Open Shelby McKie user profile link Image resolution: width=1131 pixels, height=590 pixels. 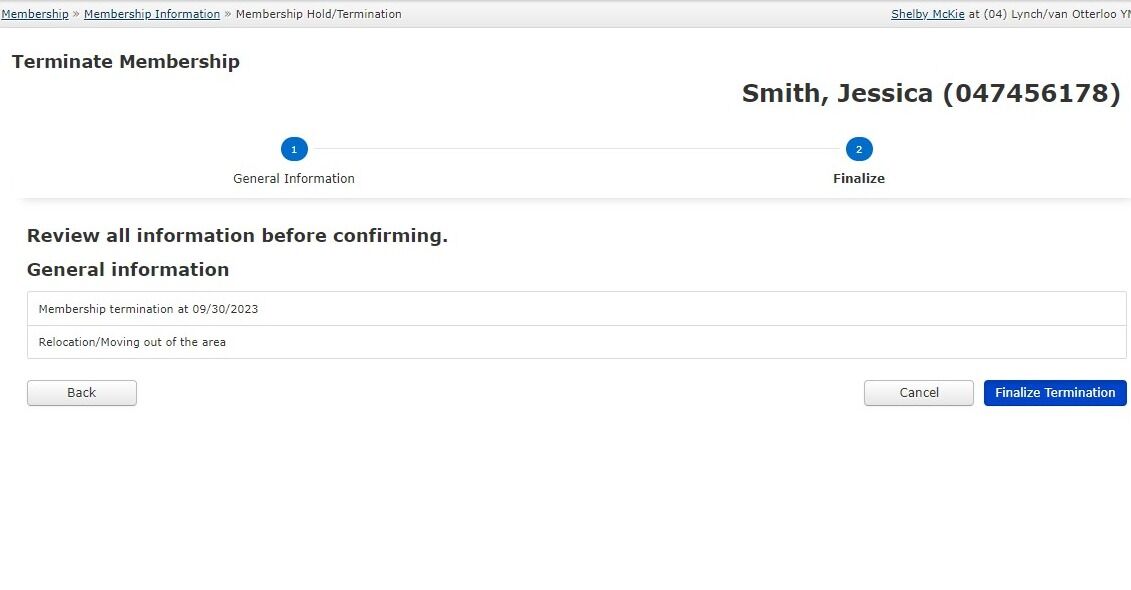[x=928, y=14]
